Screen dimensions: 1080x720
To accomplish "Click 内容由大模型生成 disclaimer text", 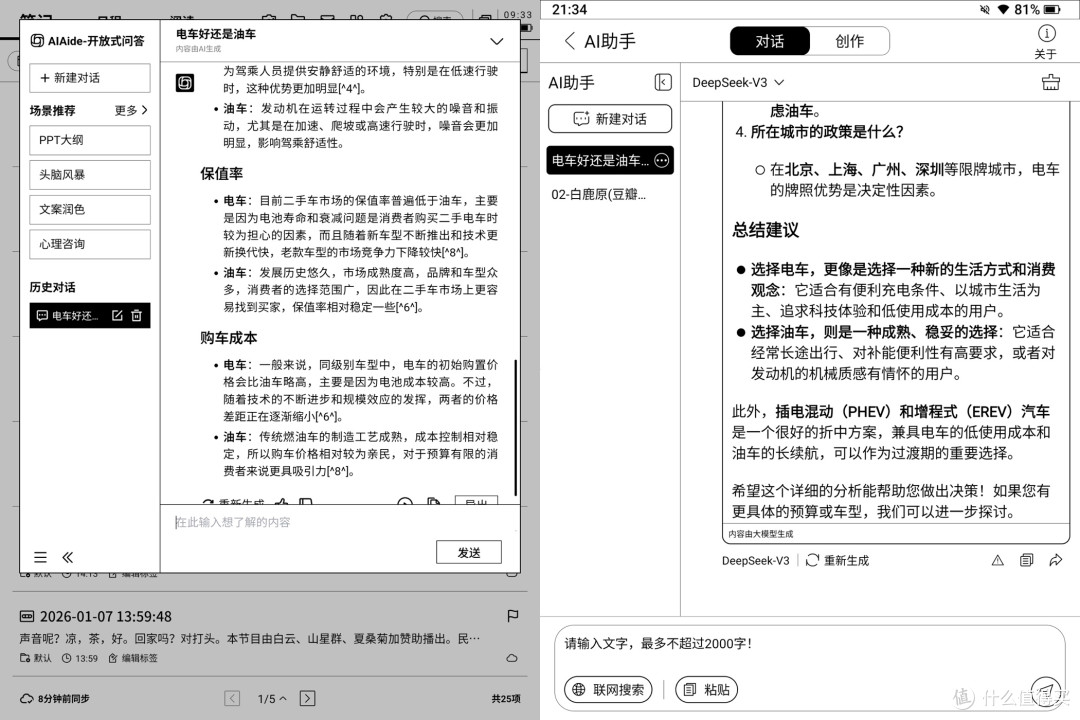I will (760, 534).
